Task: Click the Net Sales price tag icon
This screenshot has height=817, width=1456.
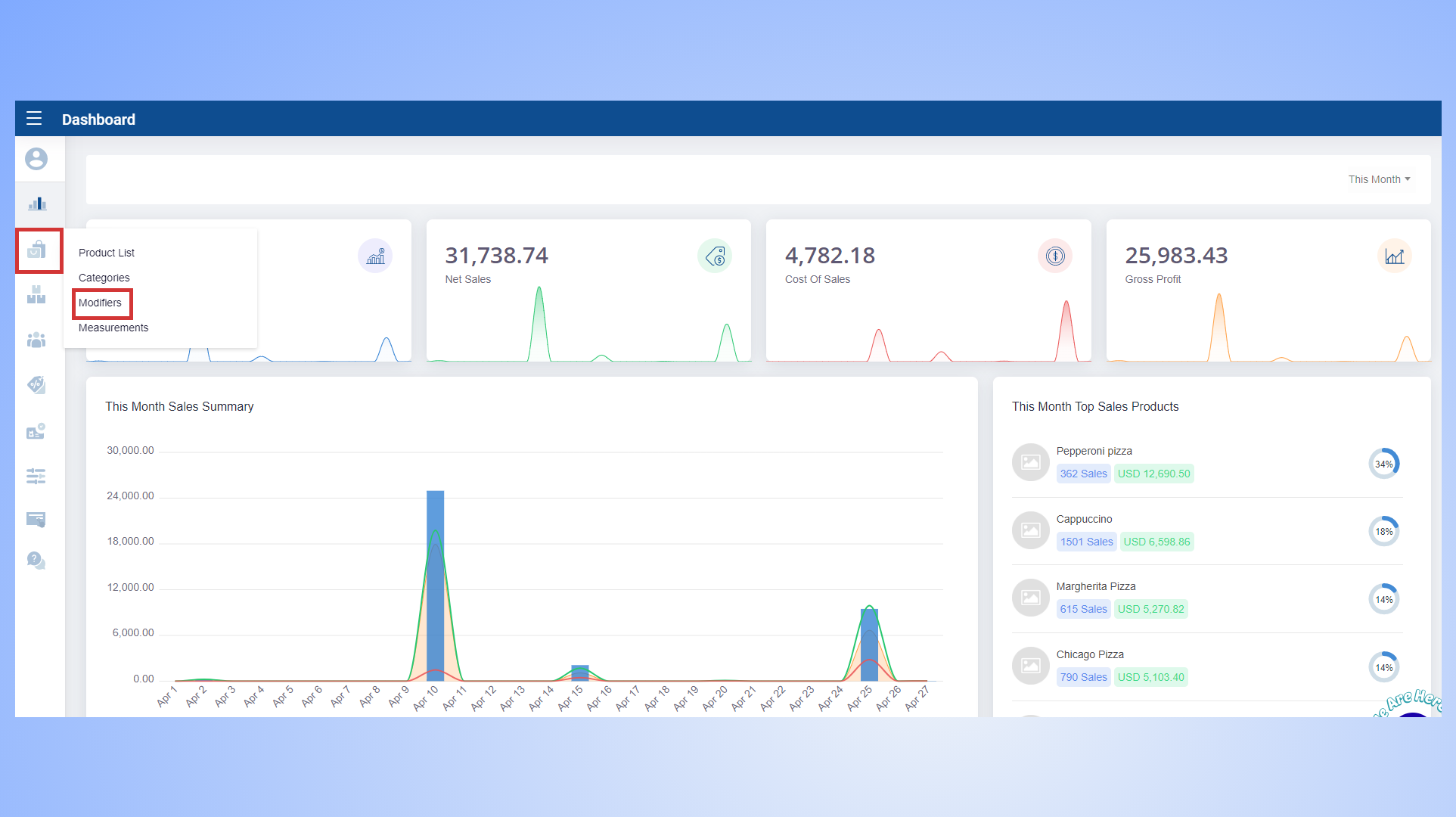Action: [x=715, y=257]
